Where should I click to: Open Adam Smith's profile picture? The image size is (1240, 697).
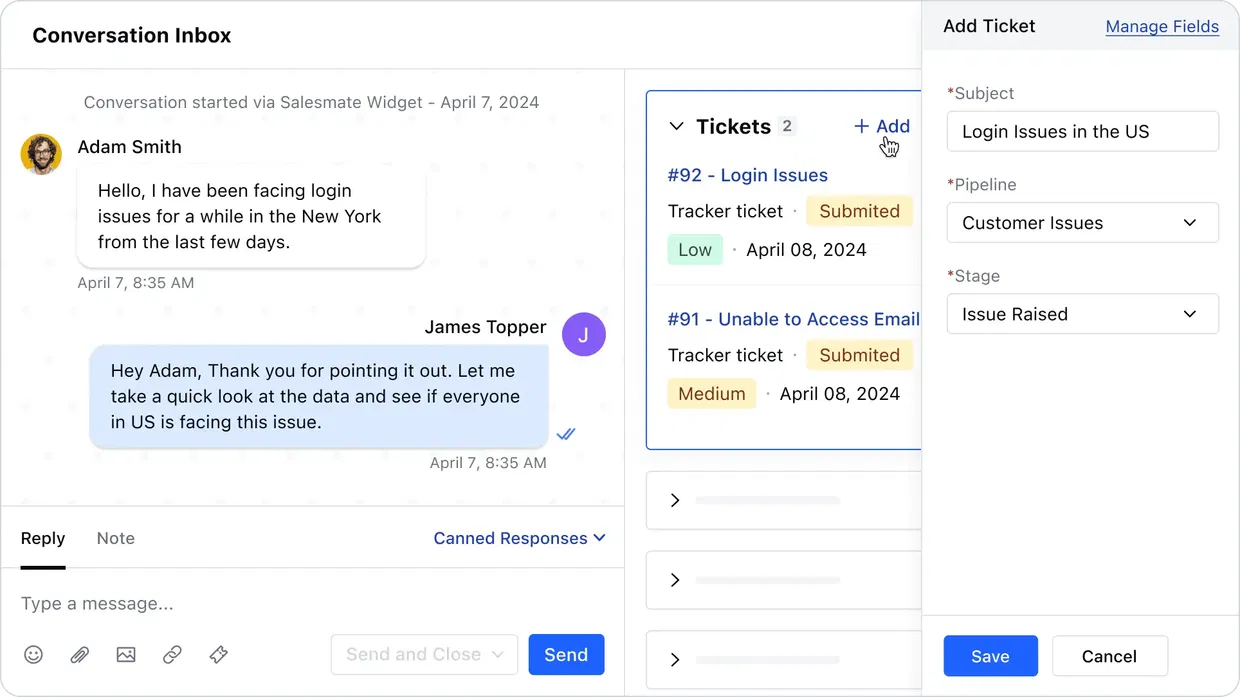[x=41, y=154]
